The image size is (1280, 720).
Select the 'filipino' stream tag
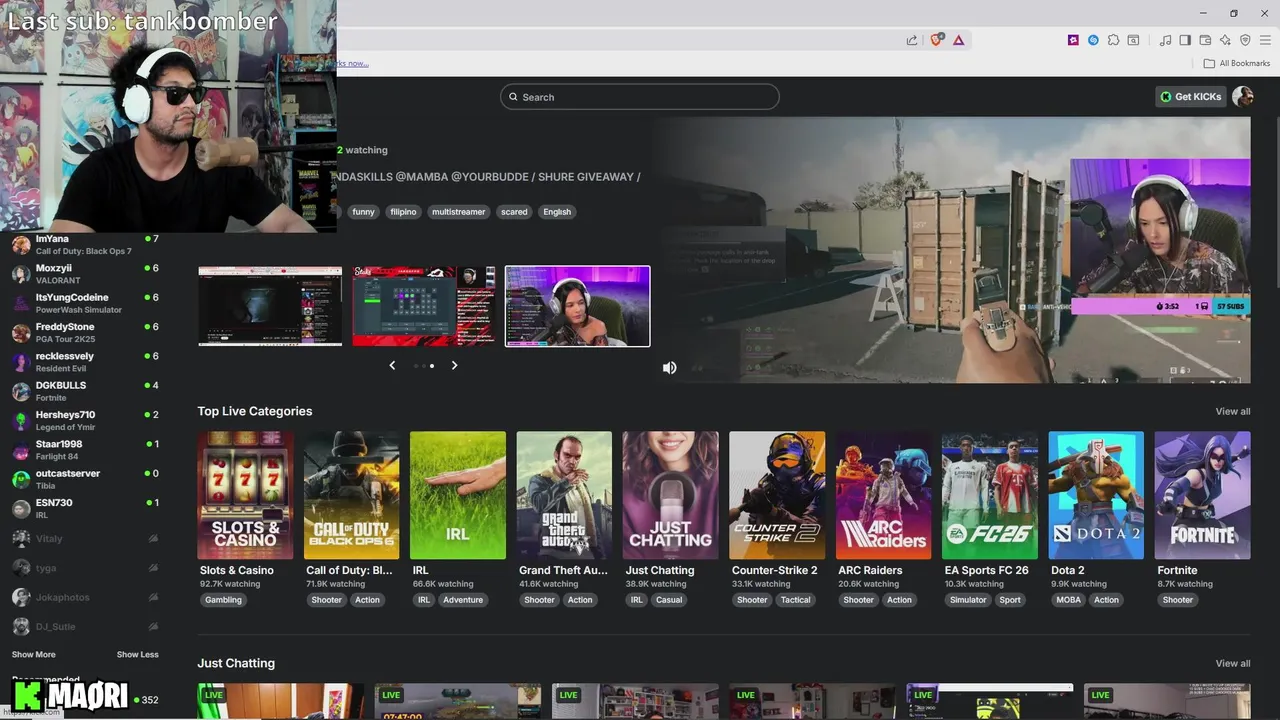click(403, 212)
